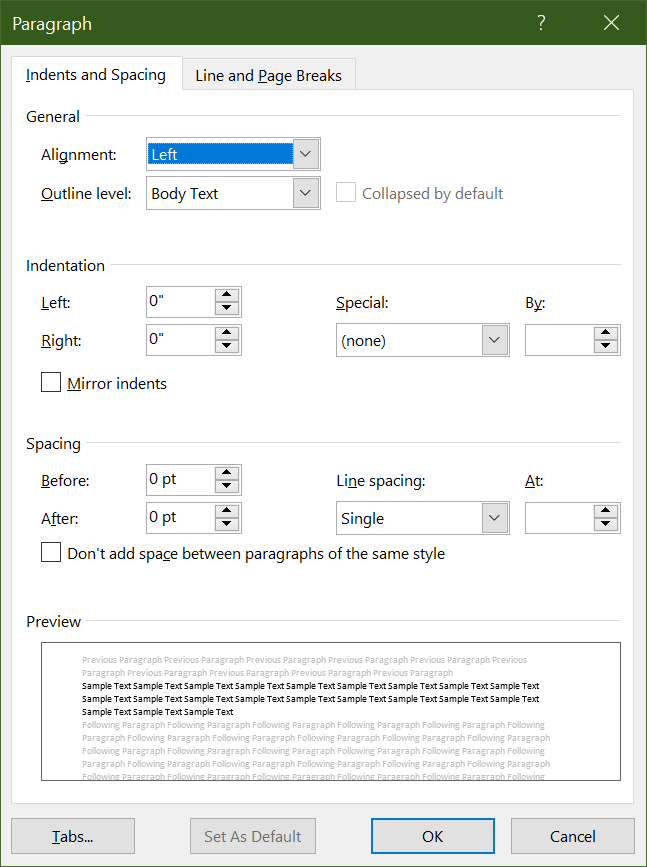This screenshot has height=867, width=647.
Task: Click the paragraph Preview box
Action: click(x=331, y=711)
